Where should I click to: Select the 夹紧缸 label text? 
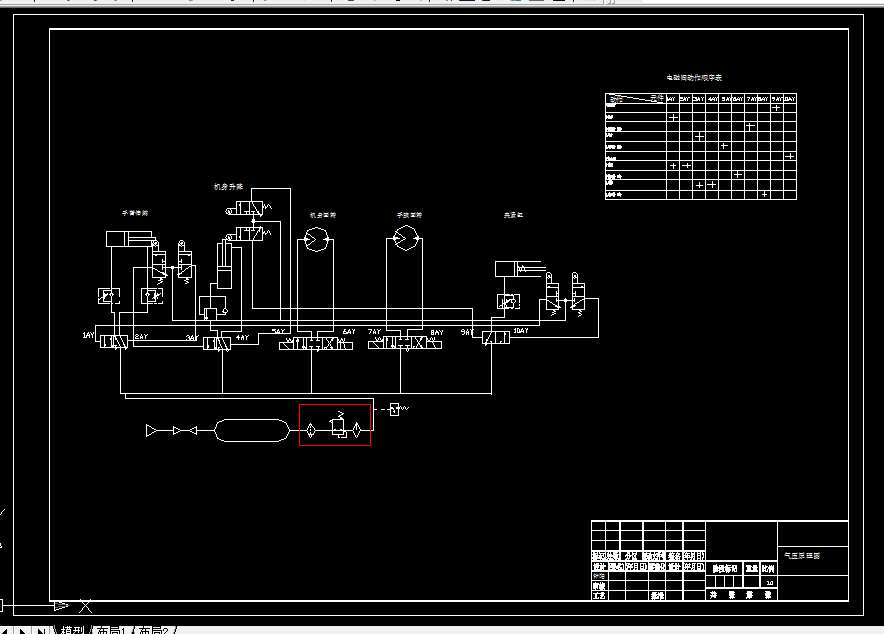(513, 215)
